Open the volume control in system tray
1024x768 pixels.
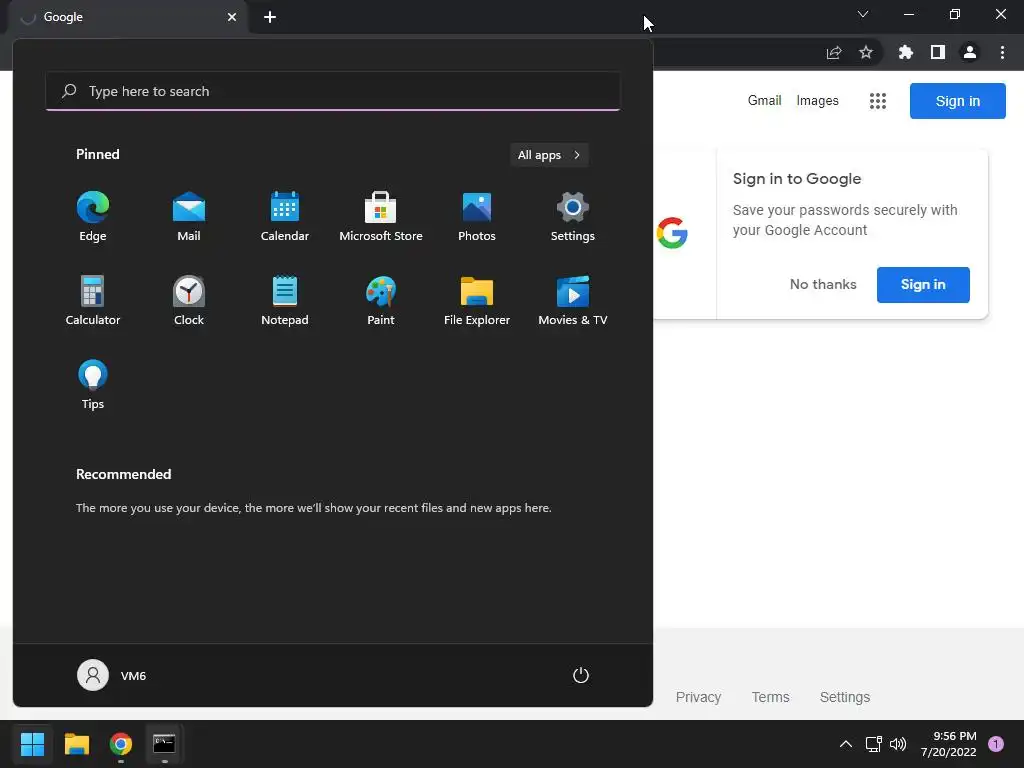pos(898,744)
